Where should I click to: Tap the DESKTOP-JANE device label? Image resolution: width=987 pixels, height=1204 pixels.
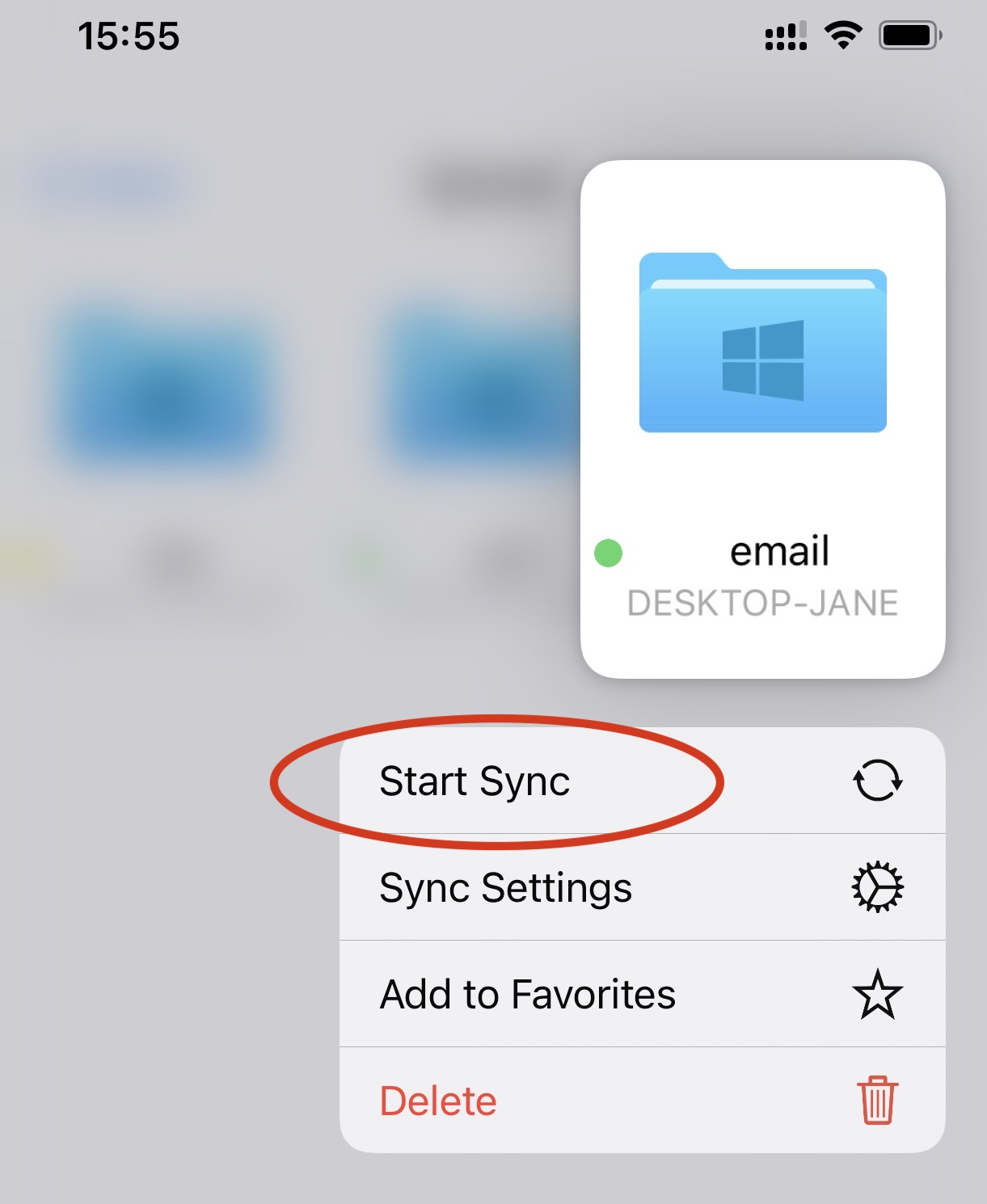pyautogui.click(x=762, y=603)
